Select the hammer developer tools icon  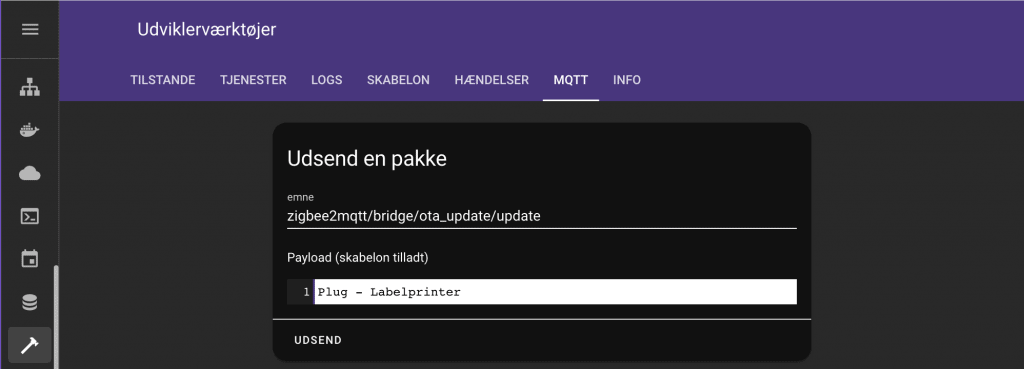[30, 345]
